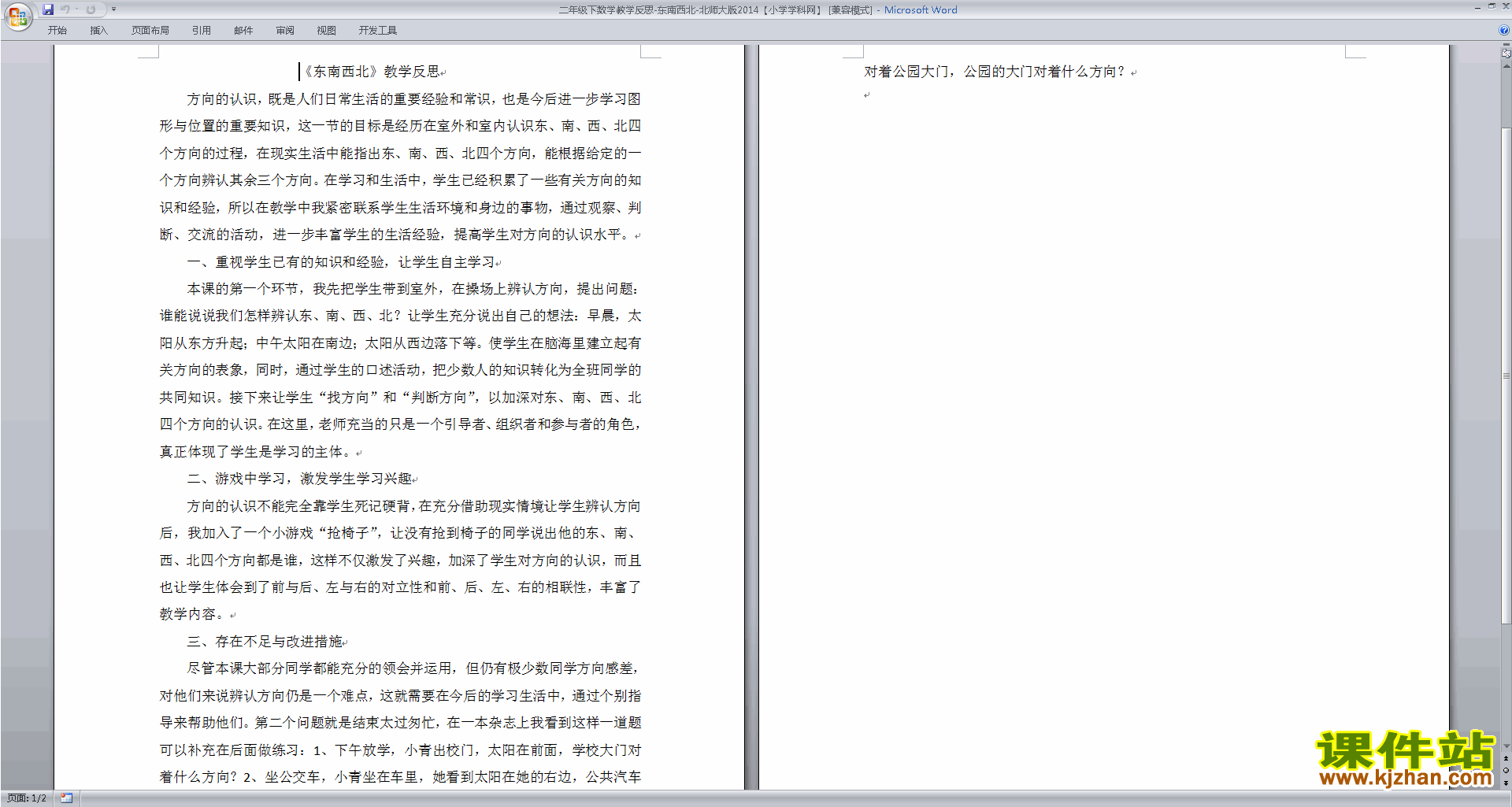
Task: Open the Office button menu
Action: click(x=17, y=16)
